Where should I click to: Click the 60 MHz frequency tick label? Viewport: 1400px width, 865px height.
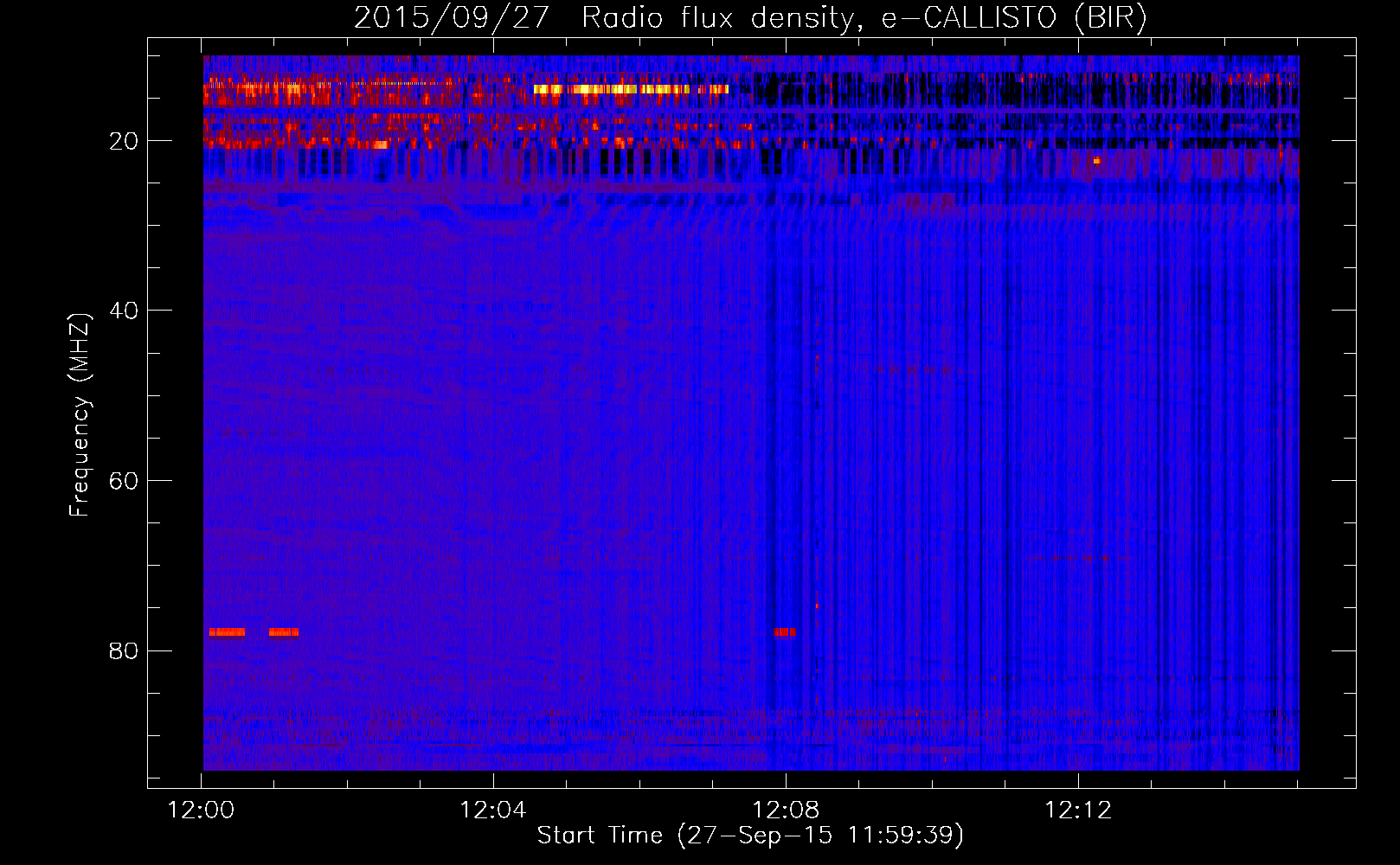(x=124, y=481)
